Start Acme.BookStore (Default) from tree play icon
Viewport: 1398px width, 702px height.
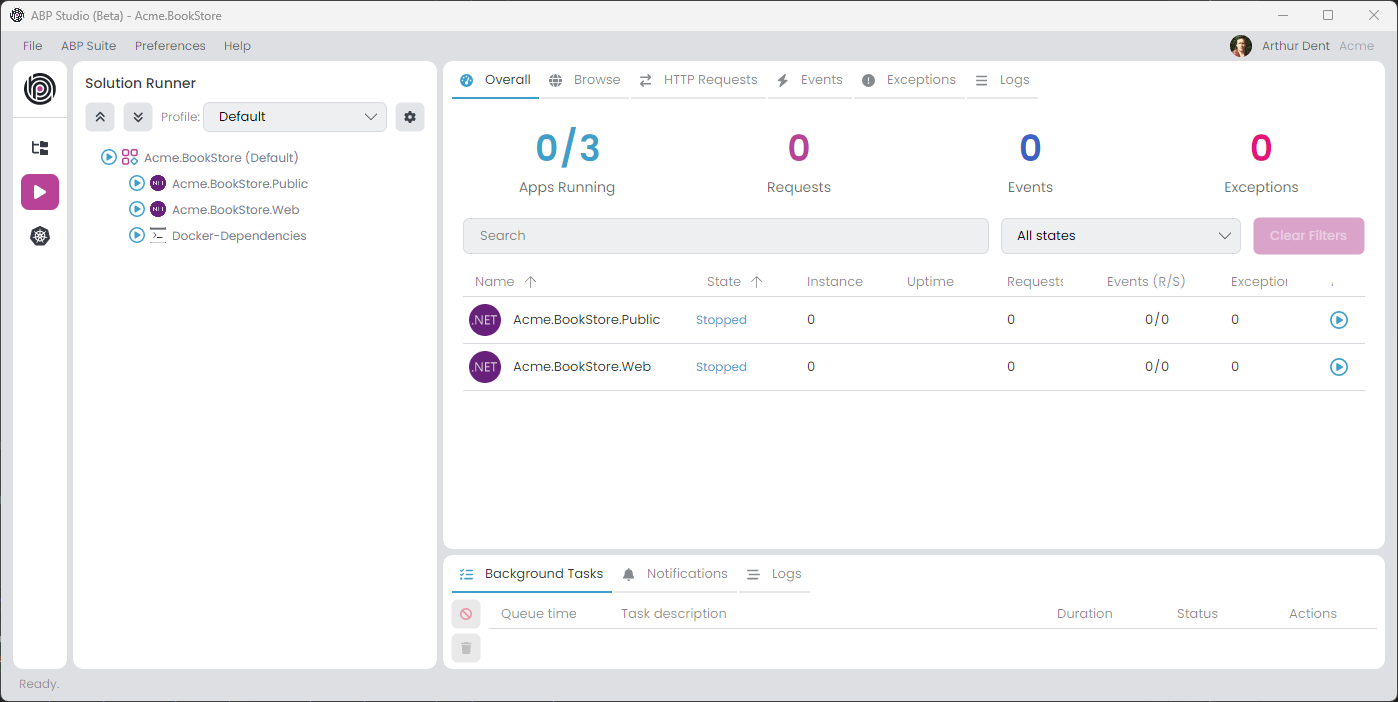[109, 157]
